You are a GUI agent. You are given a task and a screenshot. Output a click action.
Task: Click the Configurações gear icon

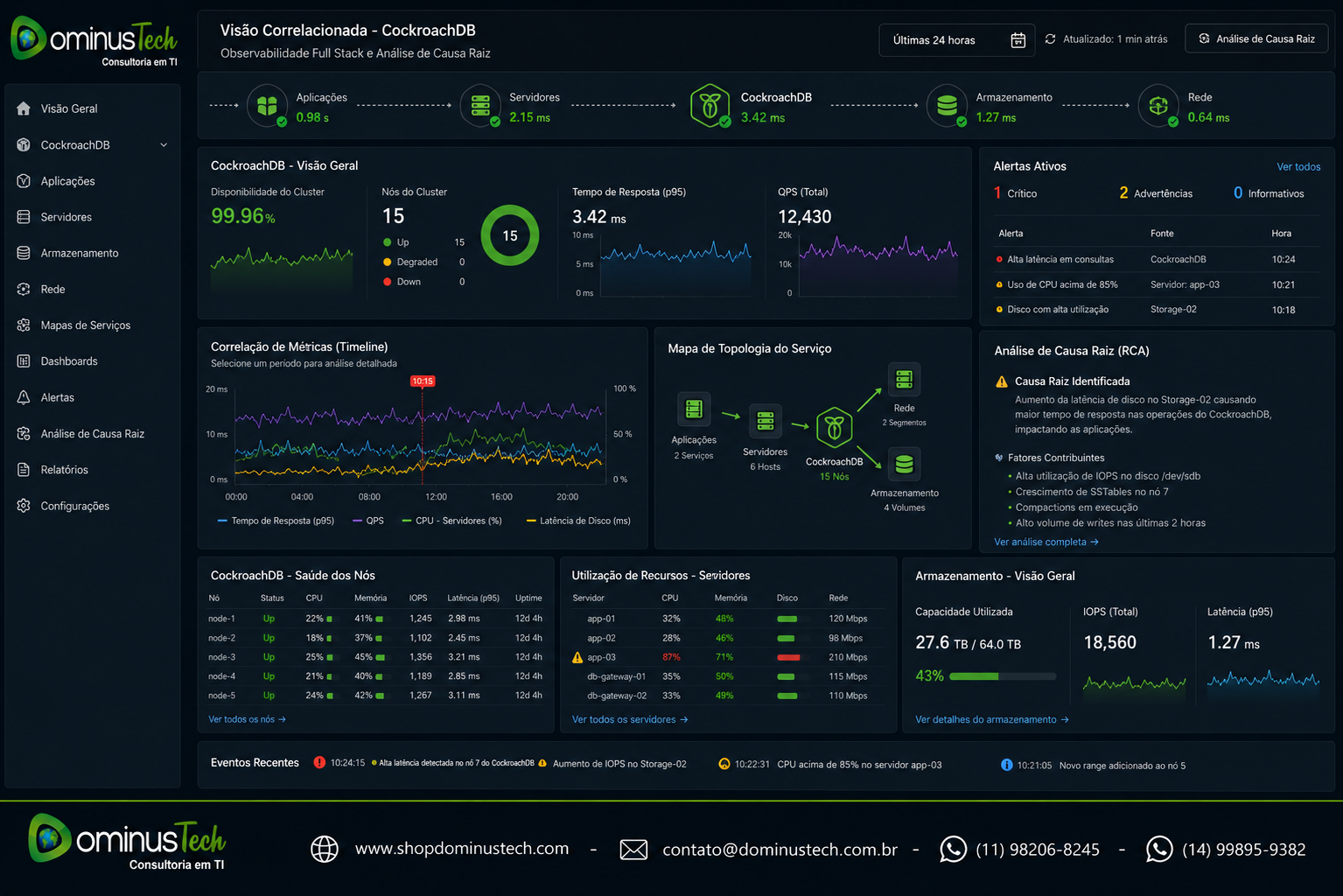[x=24, y=506]
